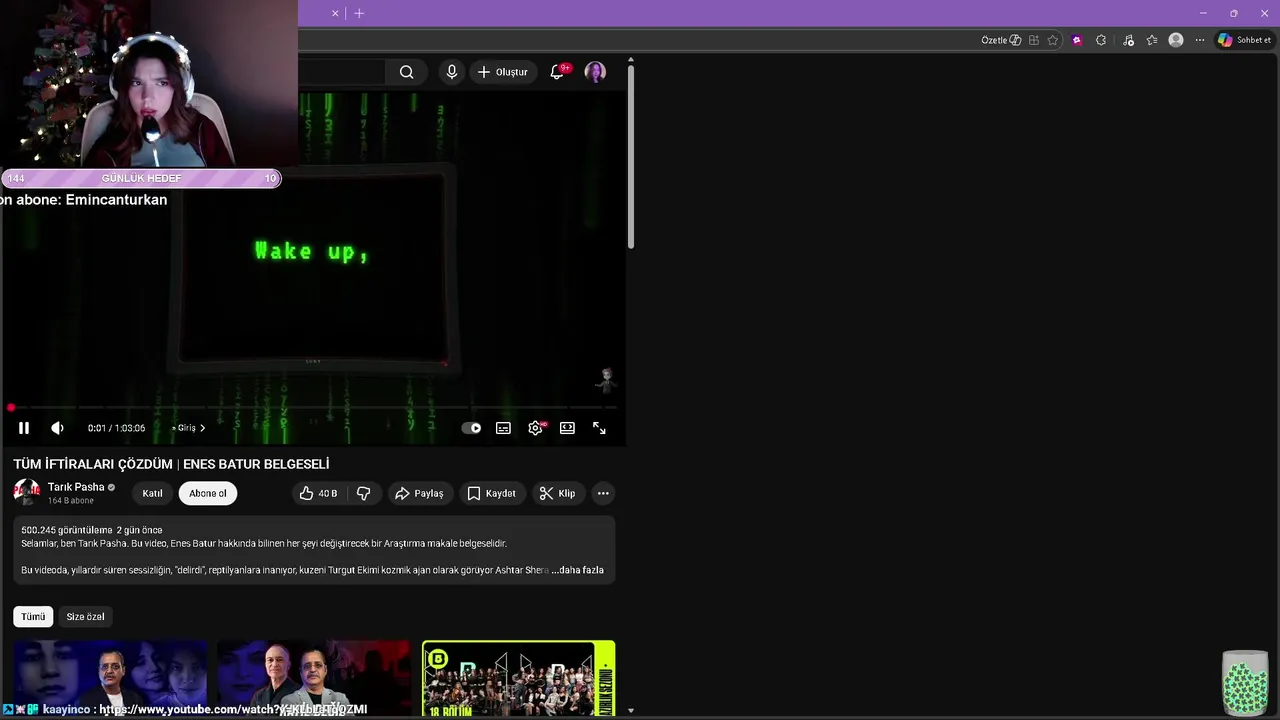Screen dimensions: 1280x720
Task: Open the split-screen/apps icon in address bar
Action: 1034,40
